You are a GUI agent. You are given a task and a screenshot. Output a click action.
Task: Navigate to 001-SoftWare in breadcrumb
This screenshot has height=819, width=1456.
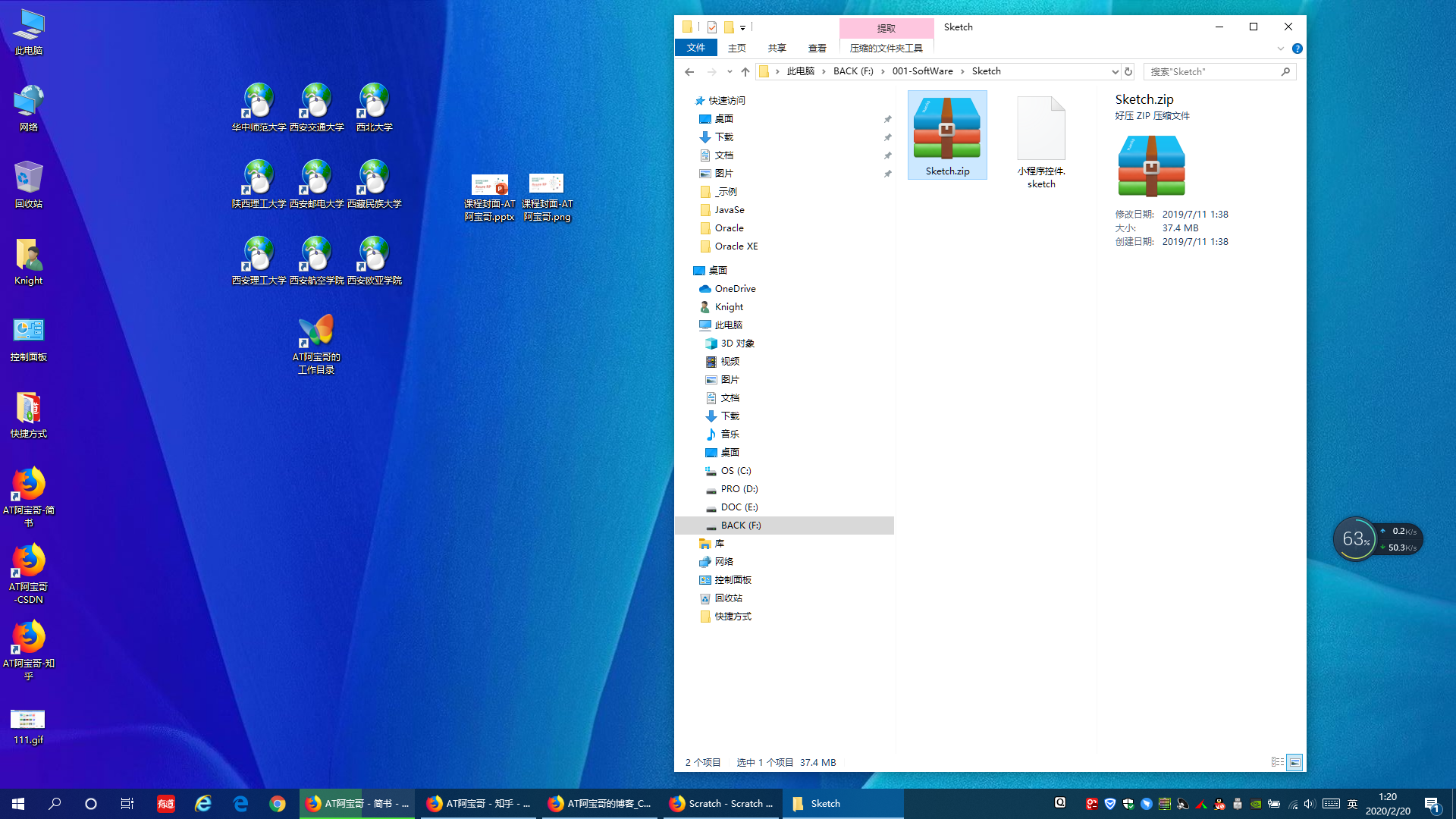[922, 71]
